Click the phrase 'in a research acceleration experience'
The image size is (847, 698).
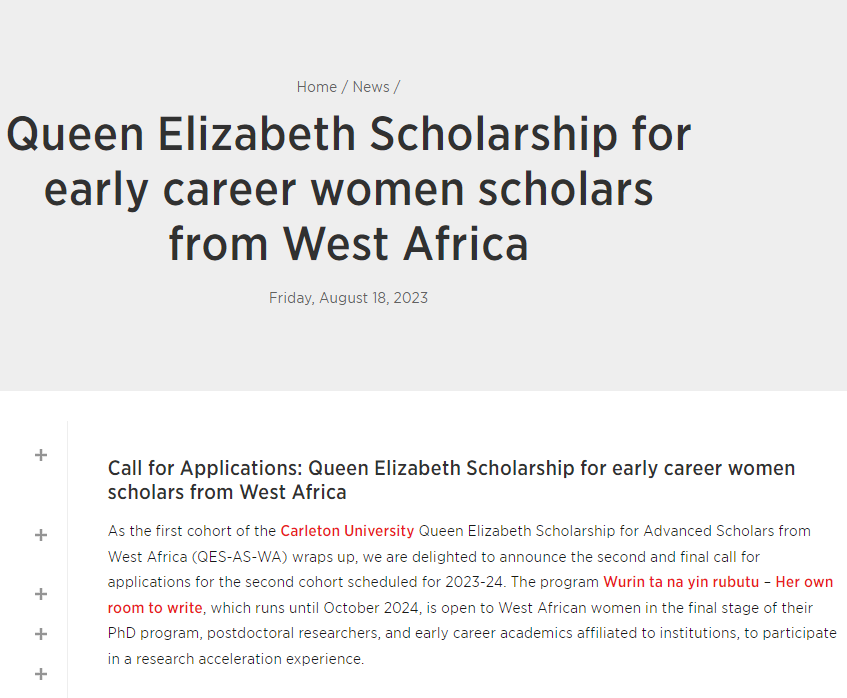tap(237, 659)
